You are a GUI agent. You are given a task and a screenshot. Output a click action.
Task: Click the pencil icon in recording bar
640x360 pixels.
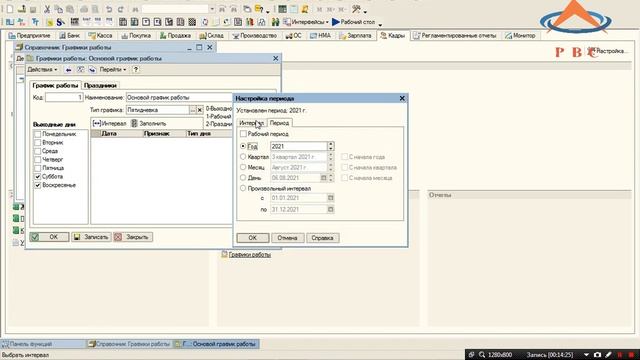click(608, 355)
